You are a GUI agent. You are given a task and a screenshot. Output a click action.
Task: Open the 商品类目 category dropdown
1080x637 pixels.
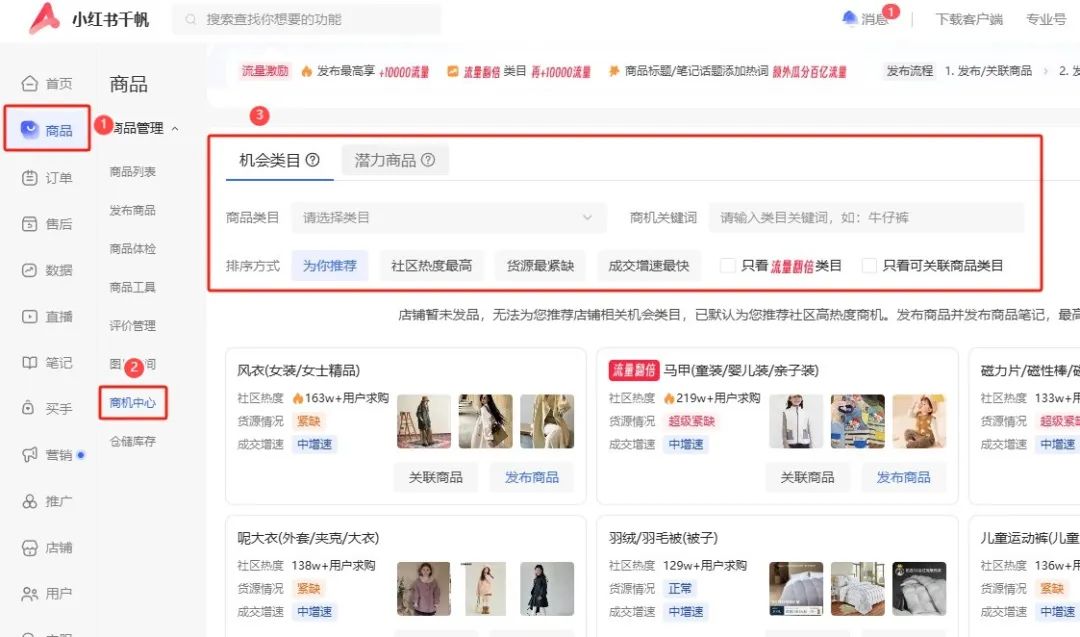448,218
